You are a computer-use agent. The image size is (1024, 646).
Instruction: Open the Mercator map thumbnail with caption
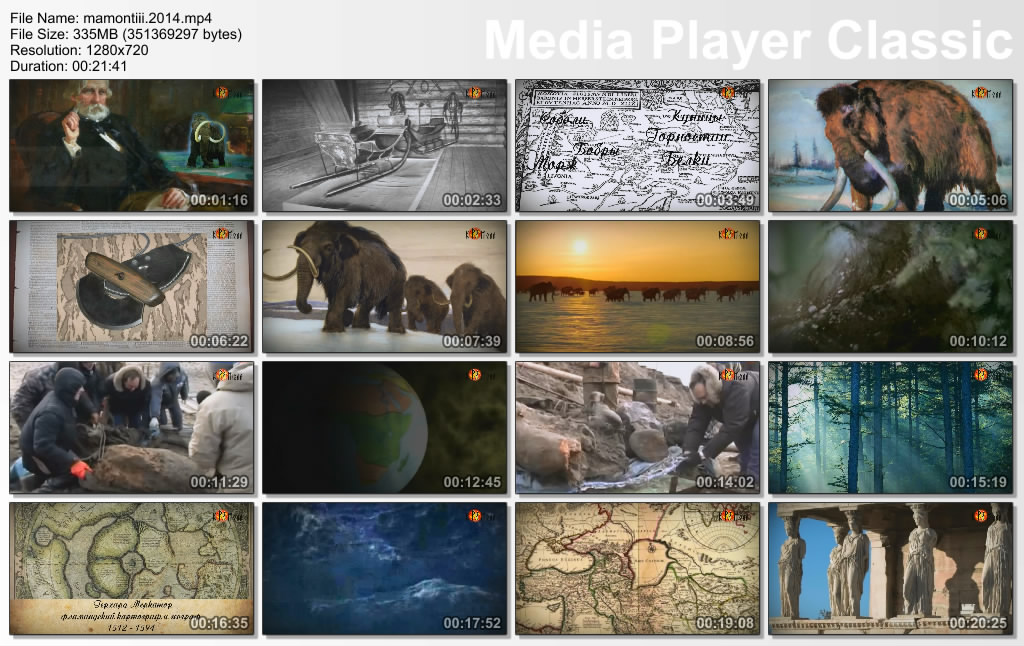pyautogui.click(x=131, y=568)
